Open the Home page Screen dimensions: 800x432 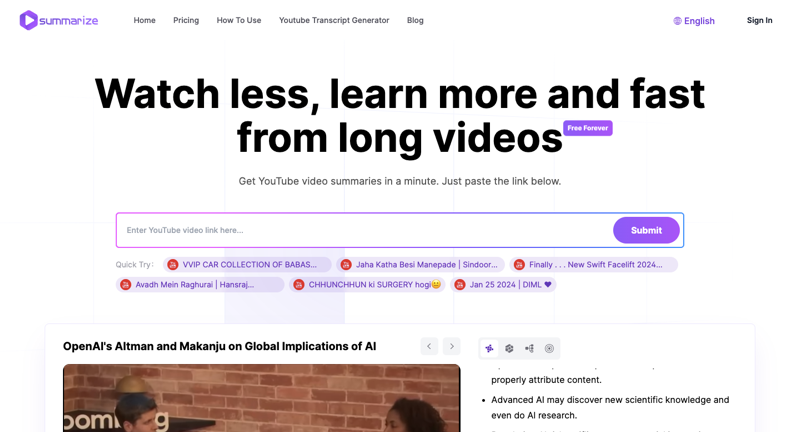point(144,20)
